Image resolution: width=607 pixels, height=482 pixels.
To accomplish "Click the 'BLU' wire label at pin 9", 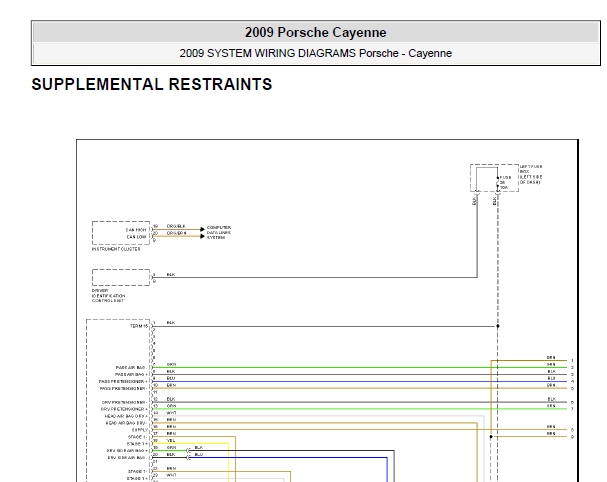I will (x=171, y=378).
